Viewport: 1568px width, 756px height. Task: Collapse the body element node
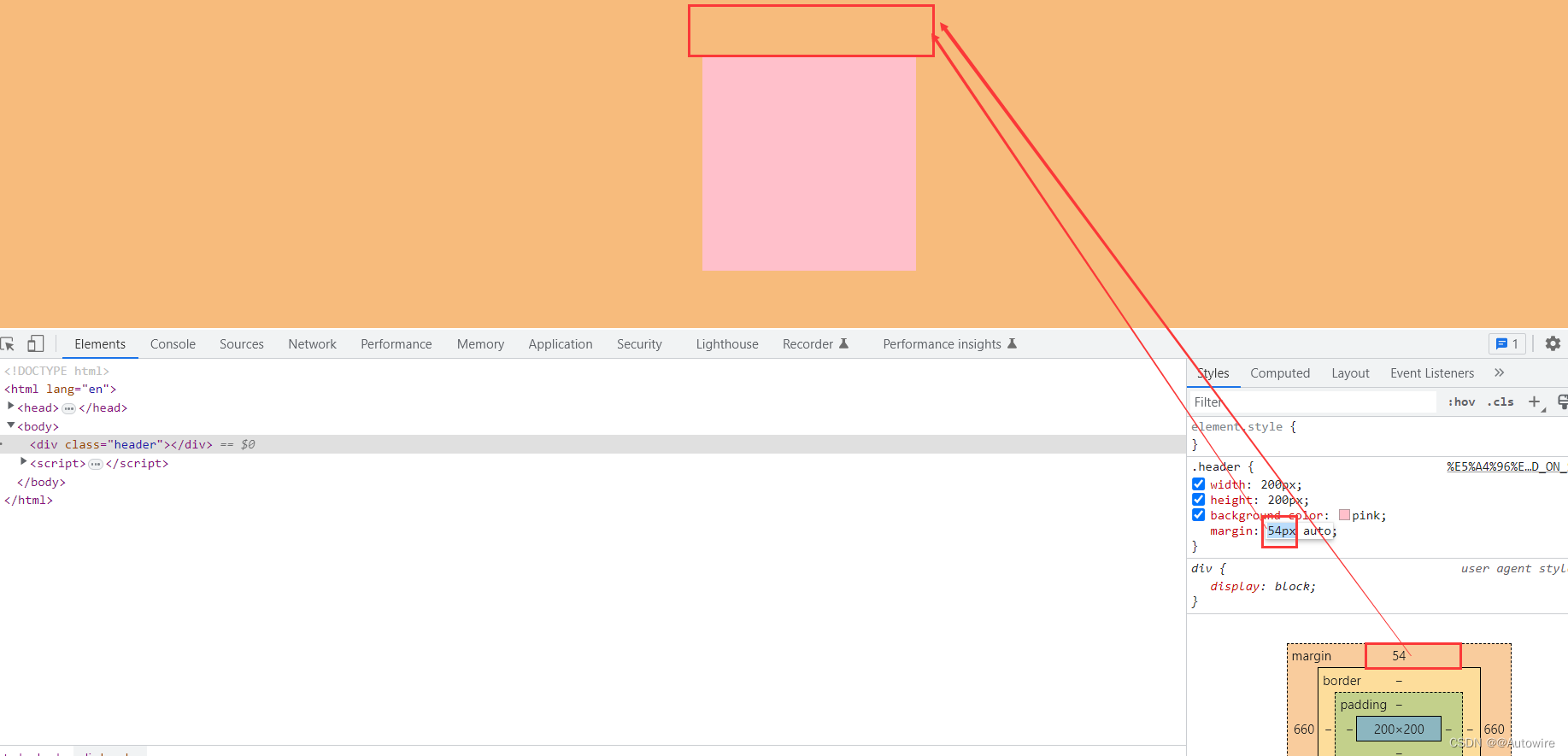pyautogui.click(x=10, y=425)
